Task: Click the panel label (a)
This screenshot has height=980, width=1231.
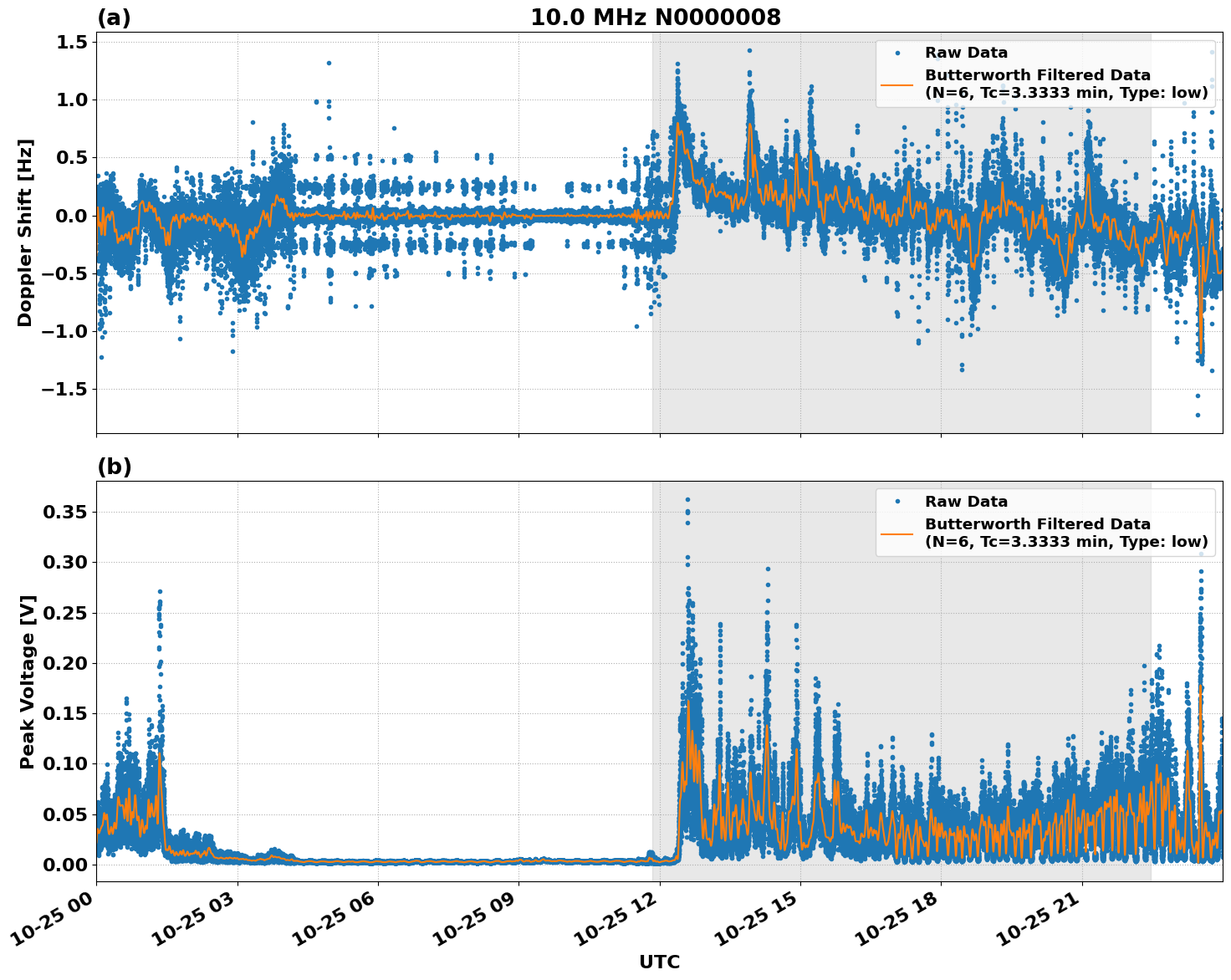Action: coord(114,18)
